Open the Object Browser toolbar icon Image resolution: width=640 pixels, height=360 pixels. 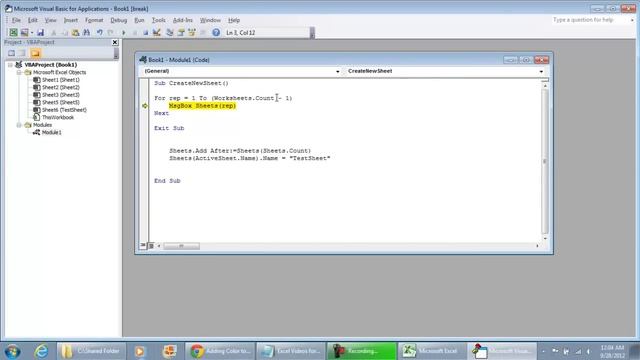pyautogui.click(x=192, y=33)
